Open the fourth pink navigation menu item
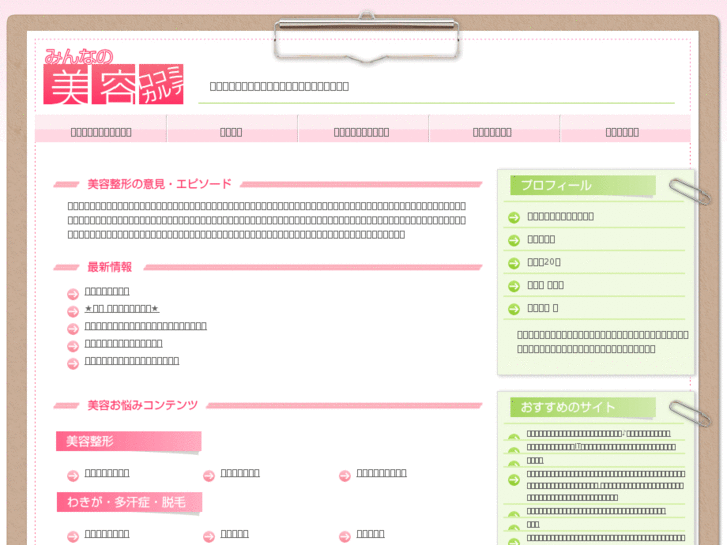The height and width of the screenshot is (545, 727). [493, 129]
